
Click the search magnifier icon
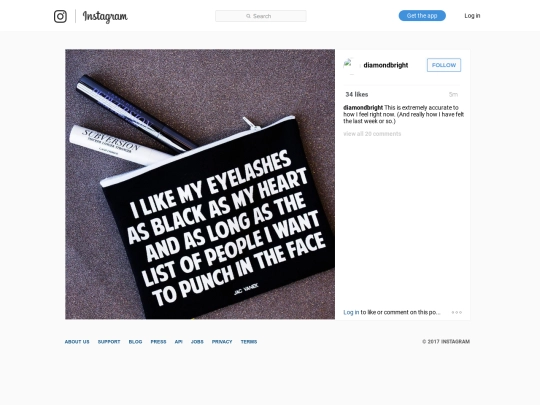(248, 16)
